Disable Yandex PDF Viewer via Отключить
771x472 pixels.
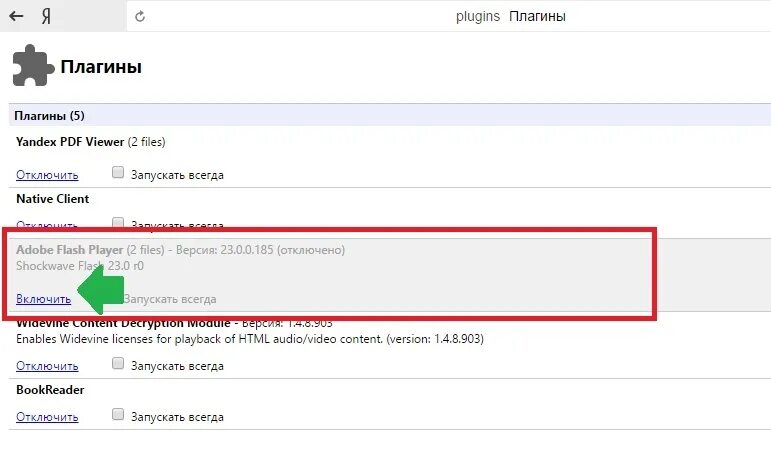(x=47, y=175)
